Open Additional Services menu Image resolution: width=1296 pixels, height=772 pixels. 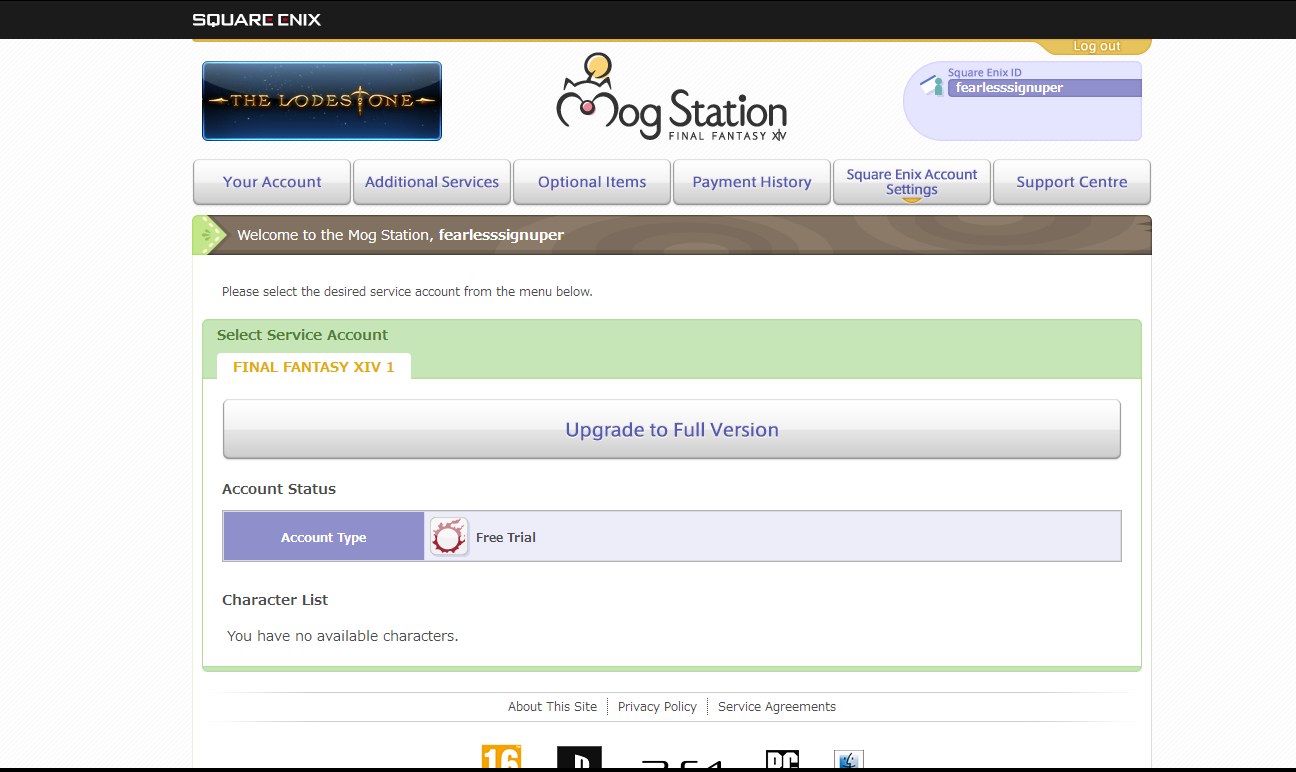[432, 182]
